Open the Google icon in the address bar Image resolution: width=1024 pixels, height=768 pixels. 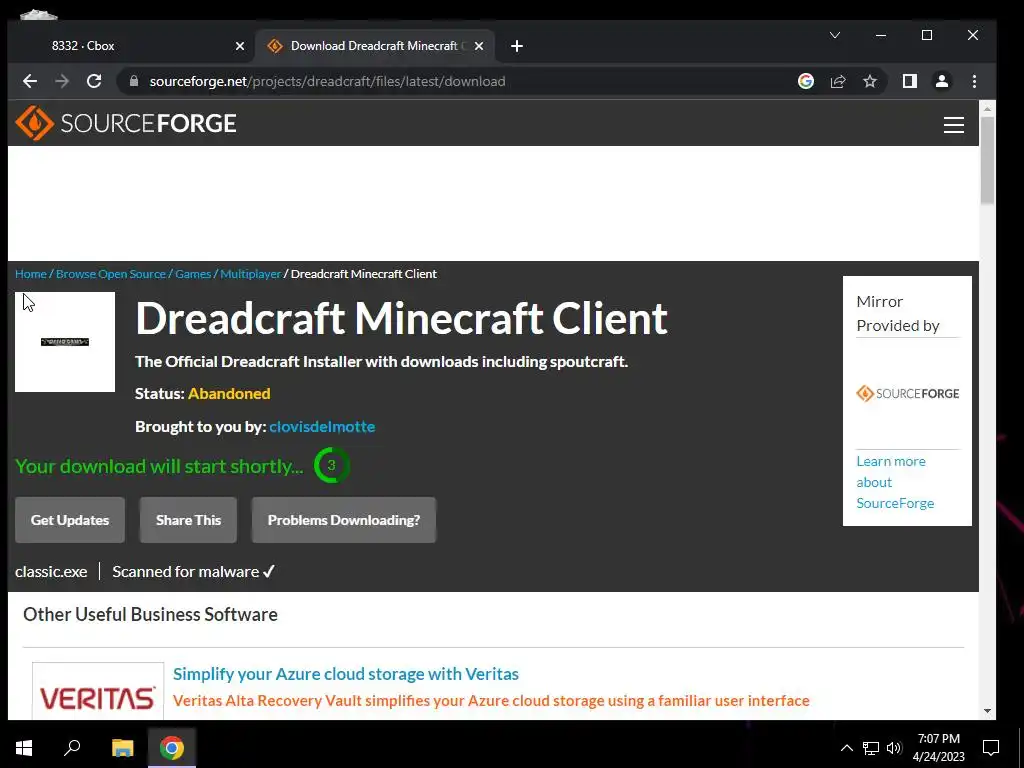tap(806, 81)
